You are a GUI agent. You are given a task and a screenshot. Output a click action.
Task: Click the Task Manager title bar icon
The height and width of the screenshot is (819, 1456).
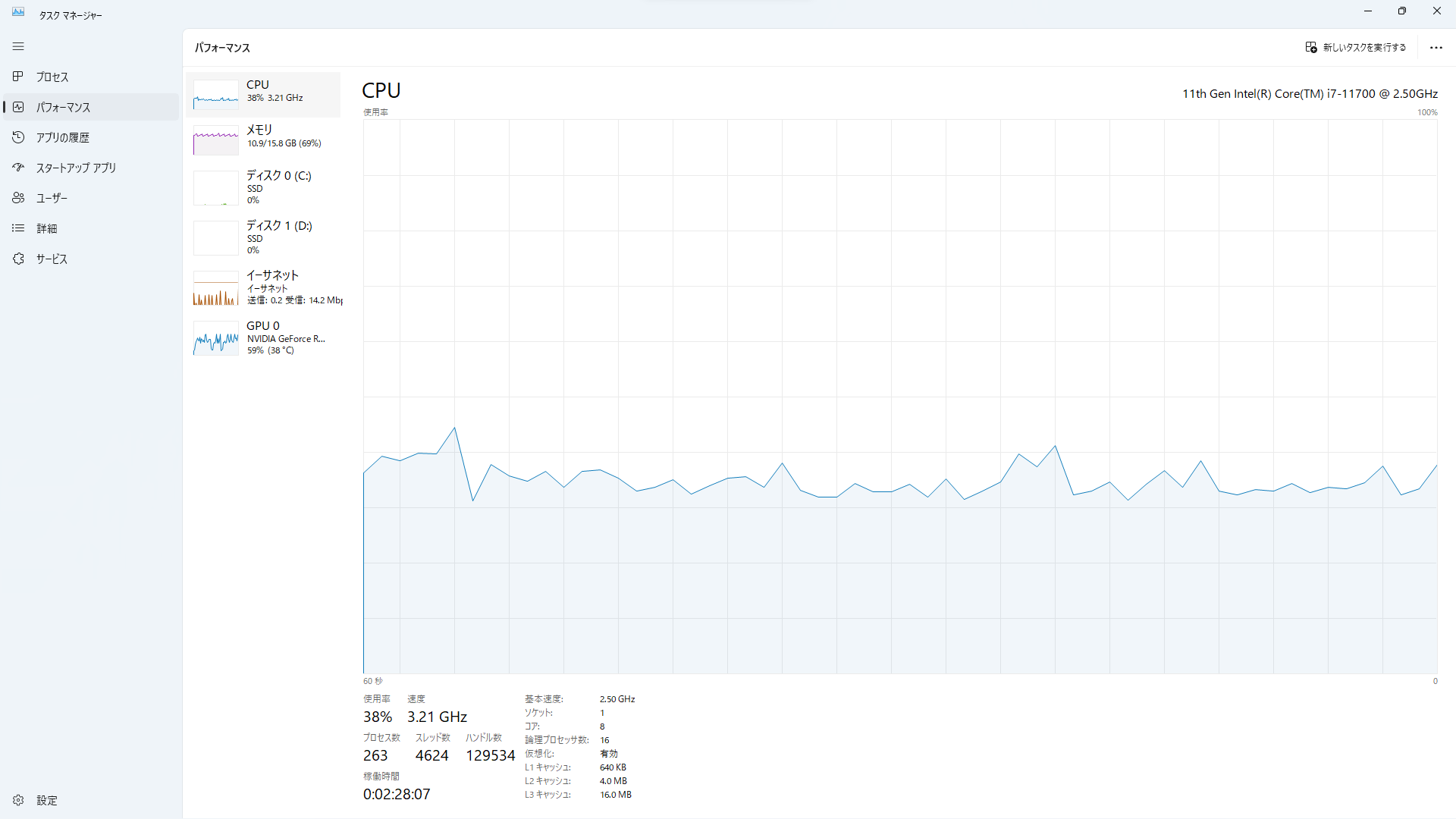tap(18, 12)
